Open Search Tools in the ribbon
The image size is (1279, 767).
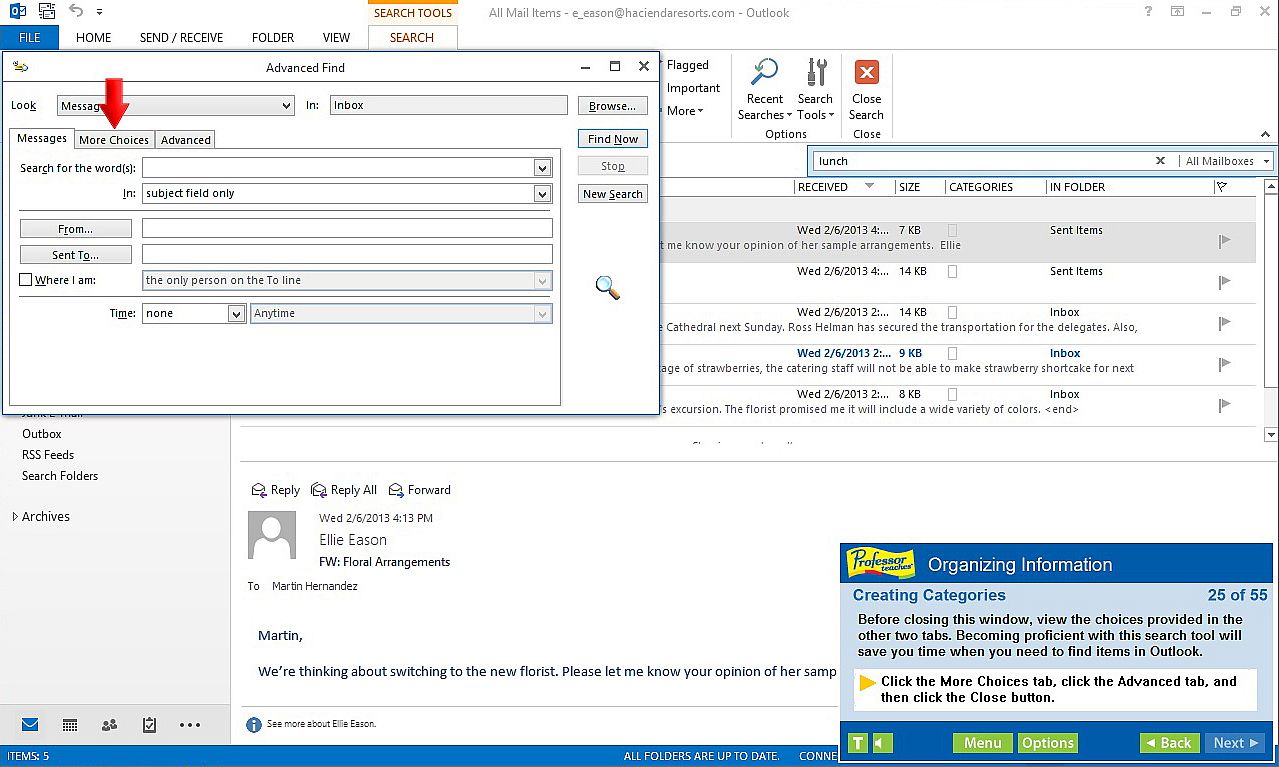(x=815, y=89)
